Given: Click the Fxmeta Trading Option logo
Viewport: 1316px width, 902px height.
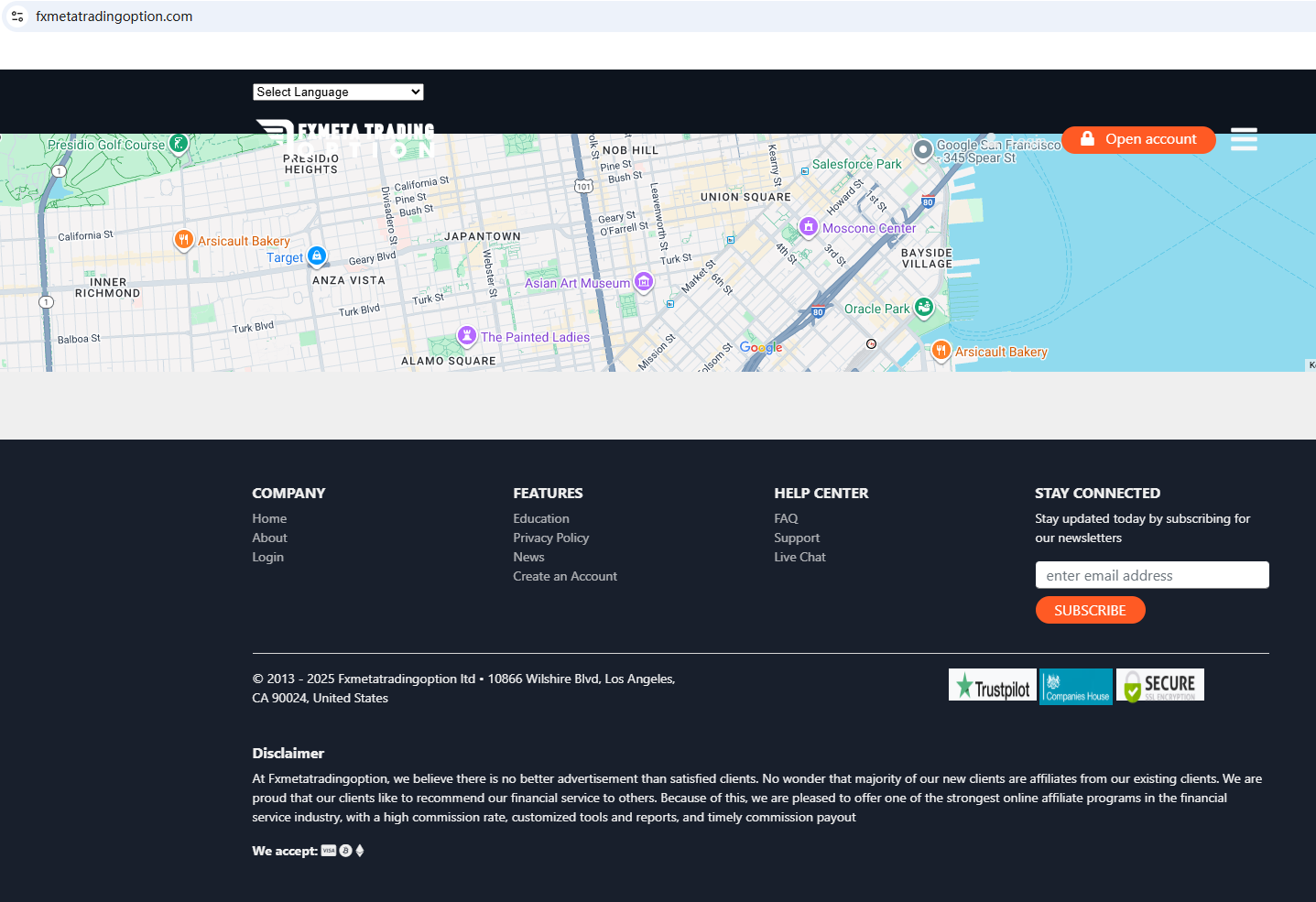Looking at the screenshot, I should coord(344,139).
